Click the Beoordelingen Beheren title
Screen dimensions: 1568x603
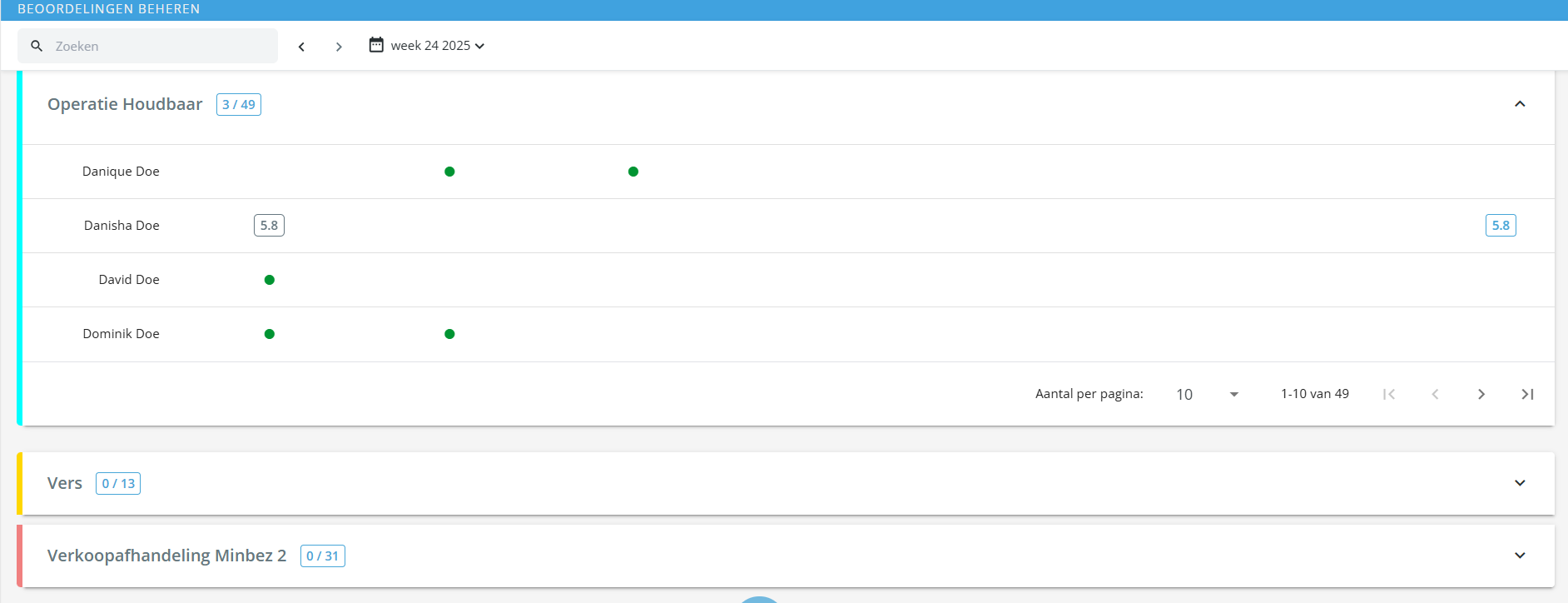(x=109, y=9)
